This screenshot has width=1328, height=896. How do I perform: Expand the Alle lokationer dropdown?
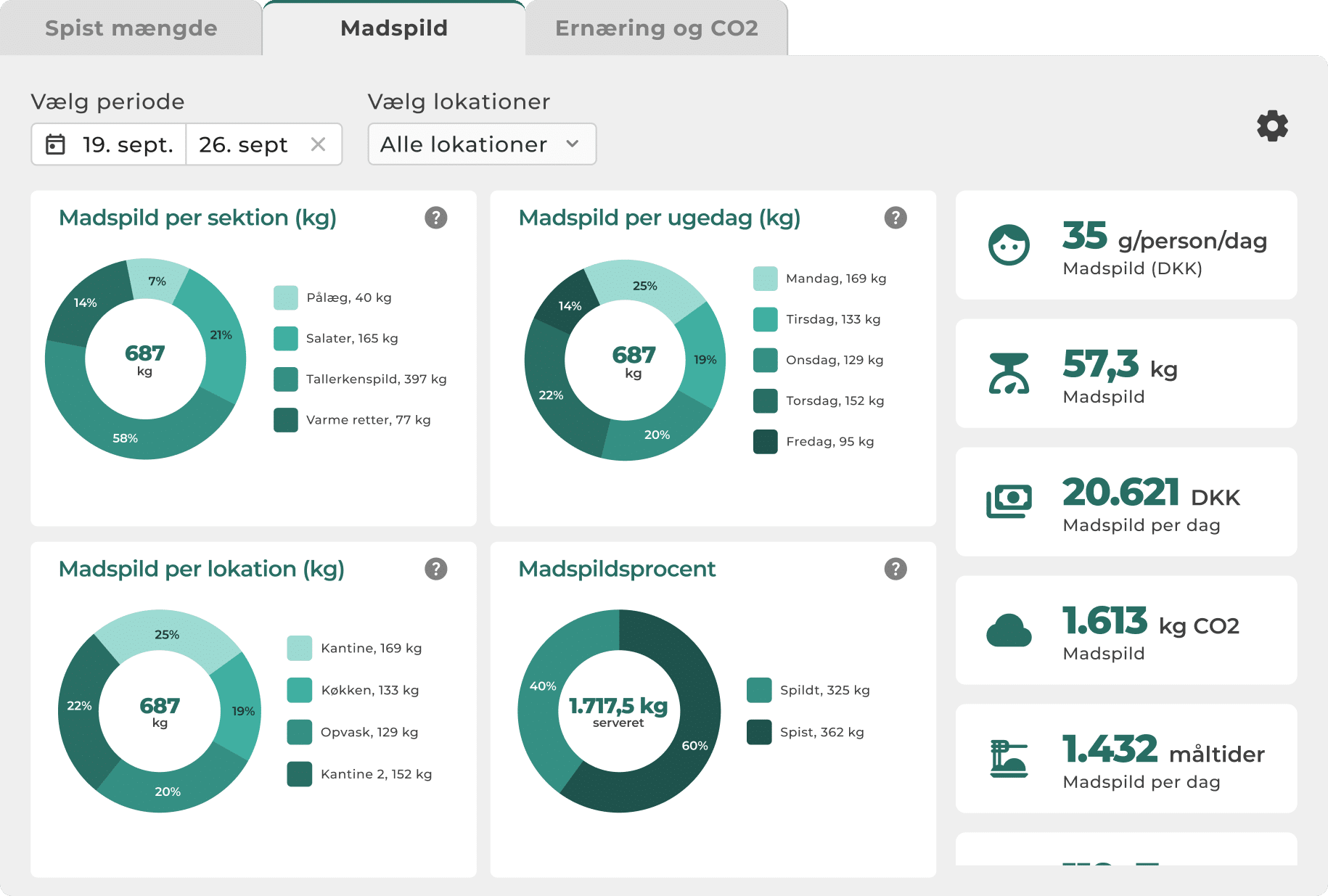click(x=482, y=144)
